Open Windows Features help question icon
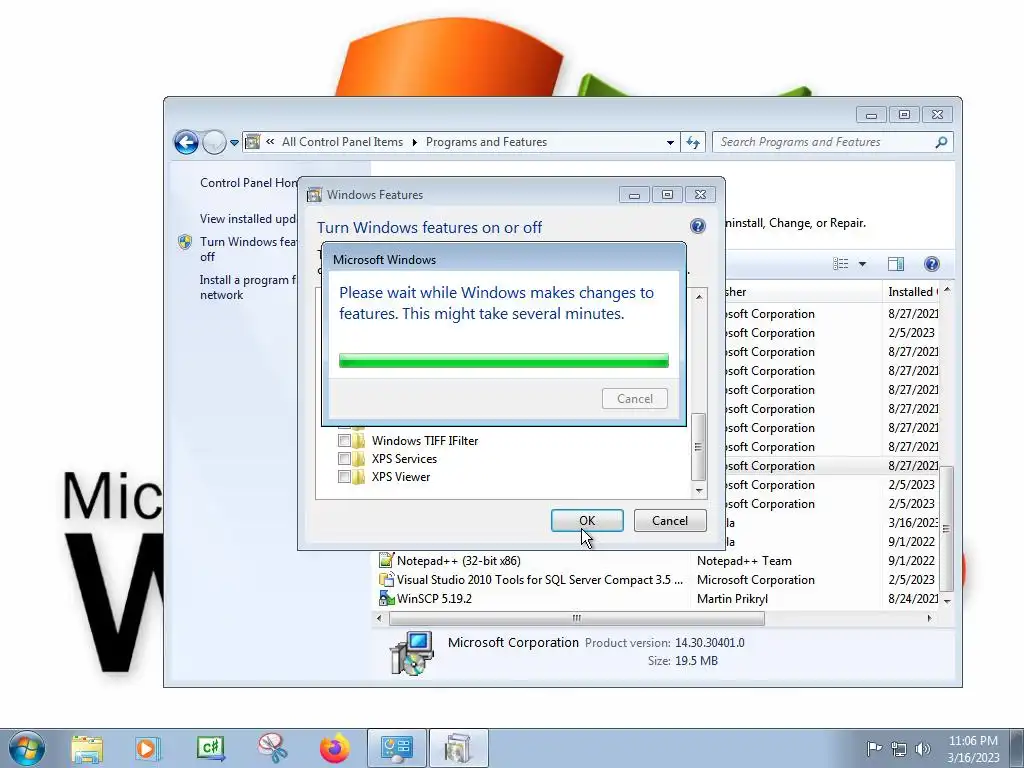 (697, 226)
